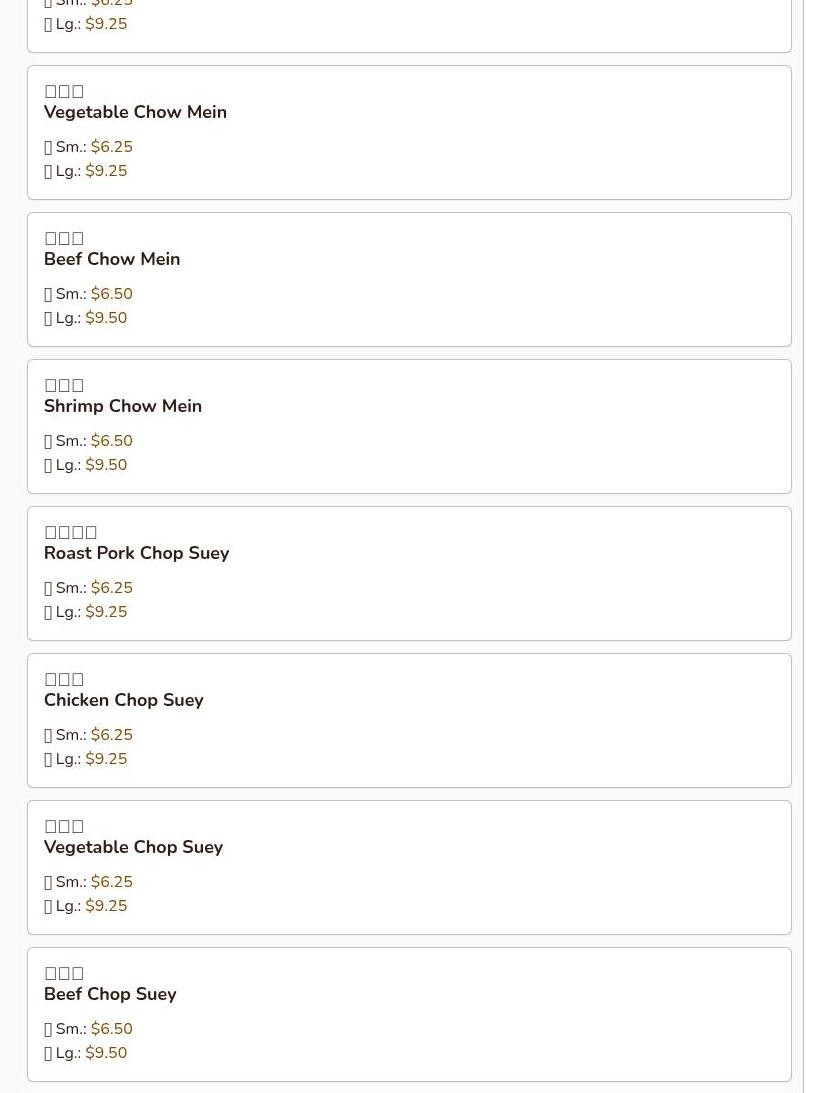This screenshot has height=1093, width=824.
Task: Select Chicken Chop Suey large $9.25
Action: click(86, 759)
